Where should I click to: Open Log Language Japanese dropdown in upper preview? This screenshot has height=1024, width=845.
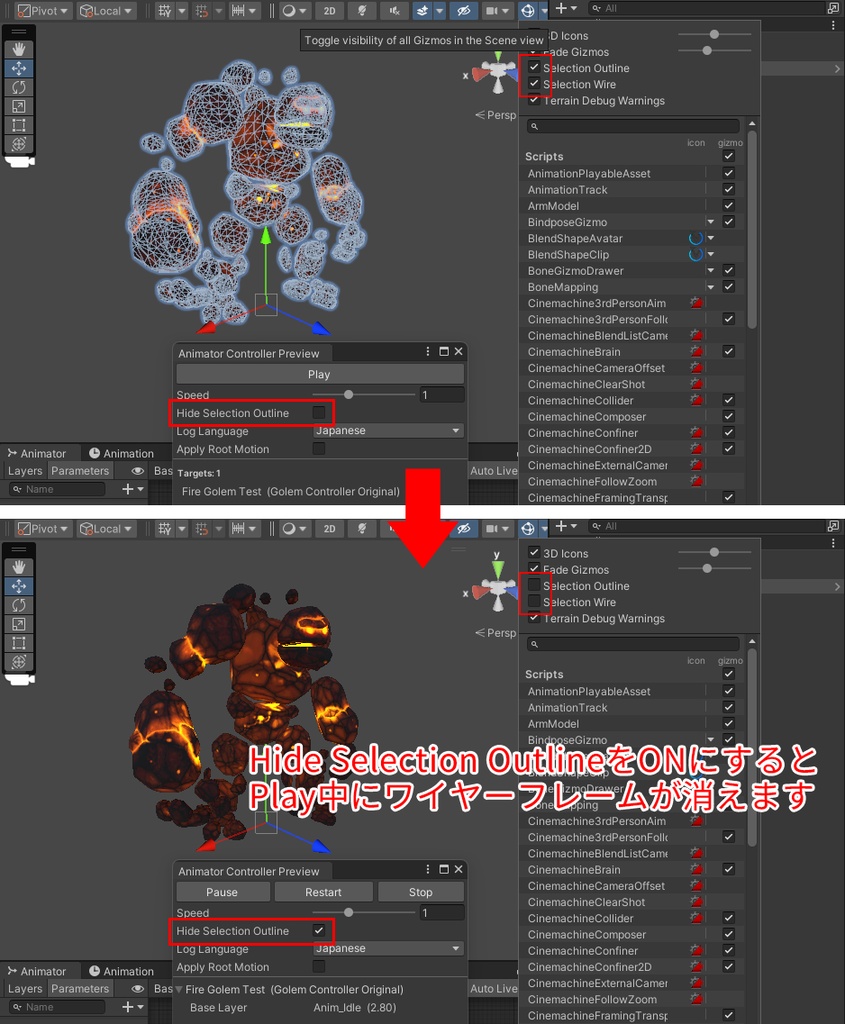[388, 431]
